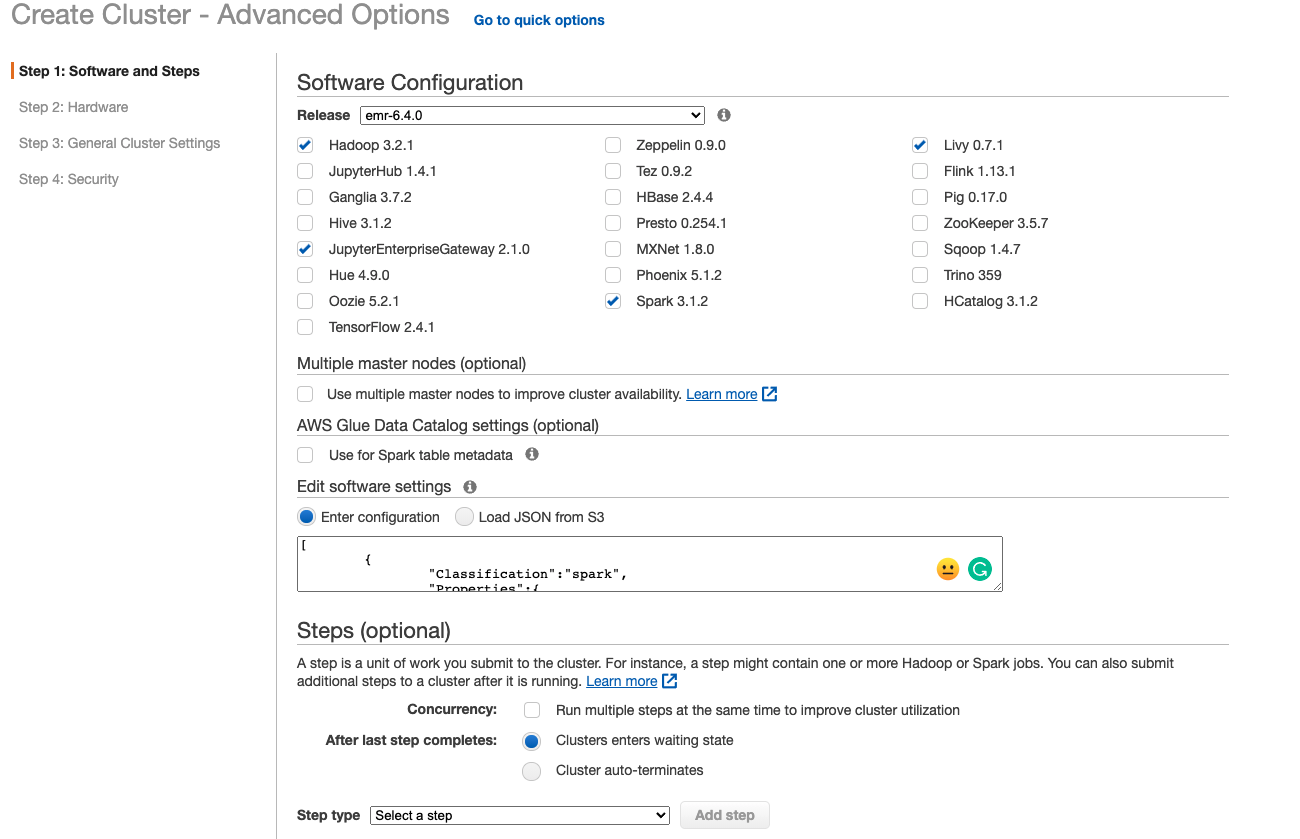Enable use multiple master nodes checkbox

305,394
